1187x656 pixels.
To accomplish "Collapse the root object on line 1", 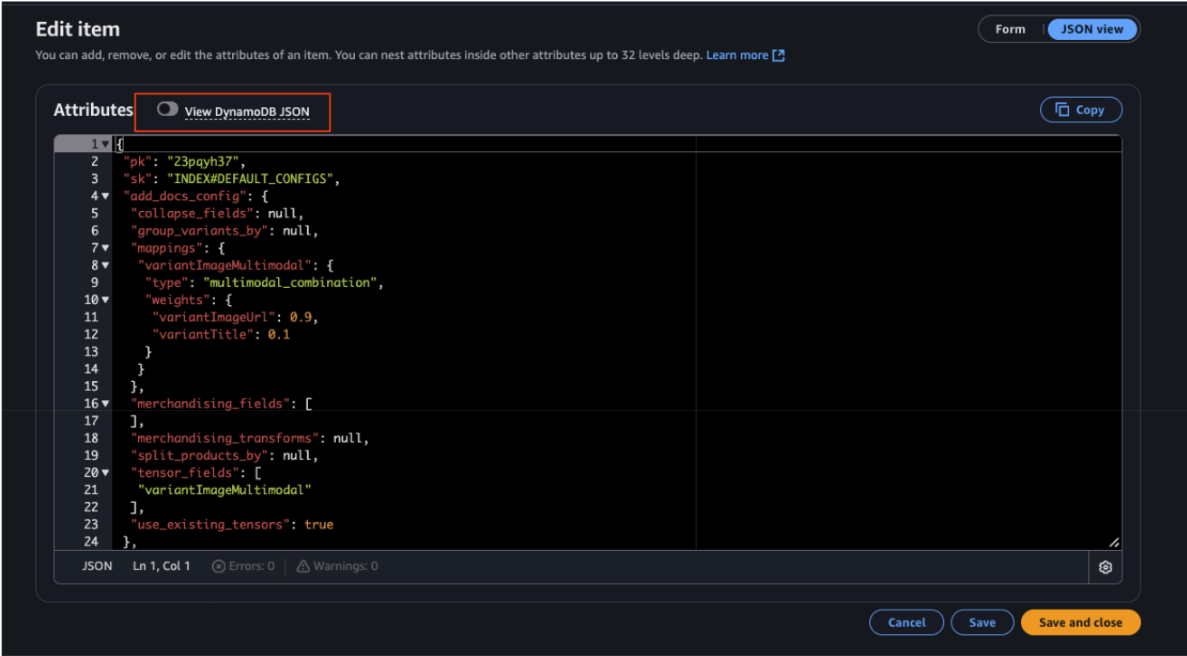I will 105,145.
